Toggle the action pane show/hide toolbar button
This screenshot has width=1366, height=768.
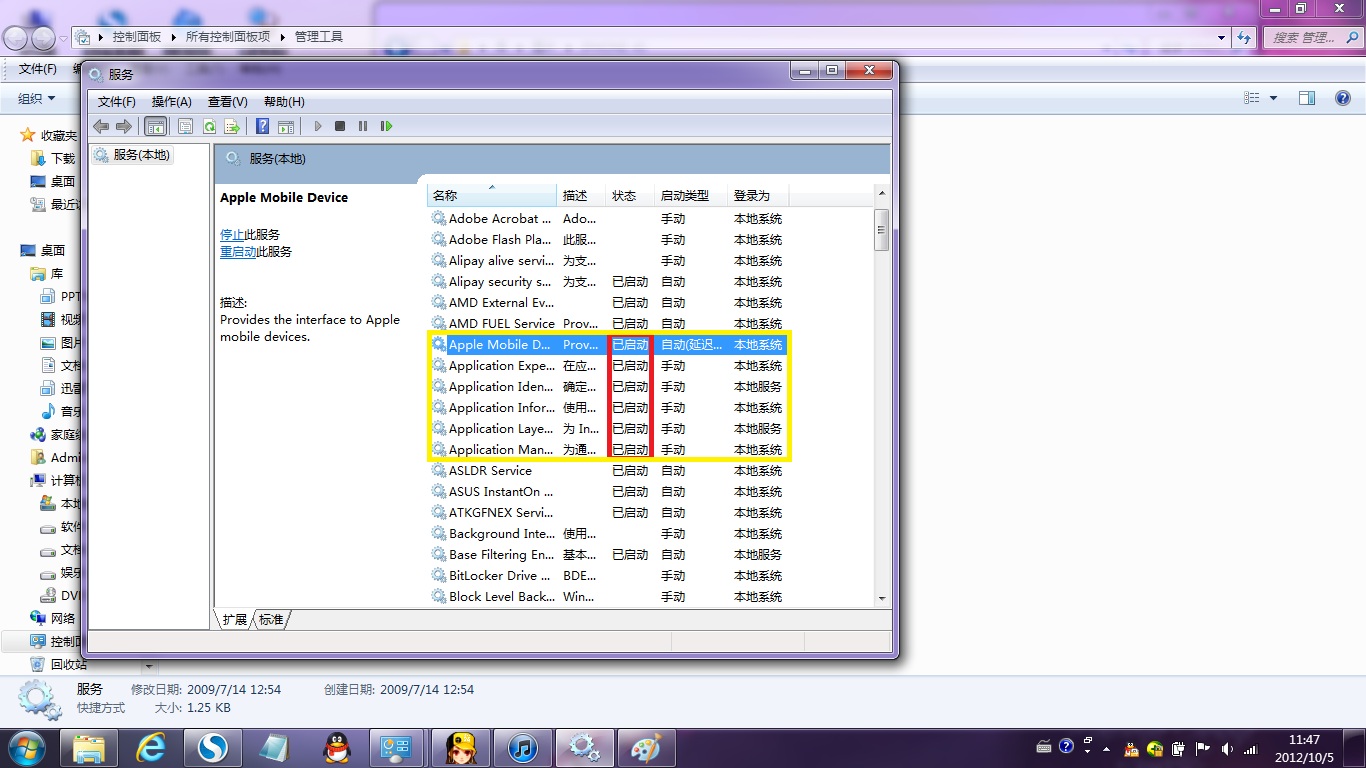pyautogui.click(x=286, y=126)
